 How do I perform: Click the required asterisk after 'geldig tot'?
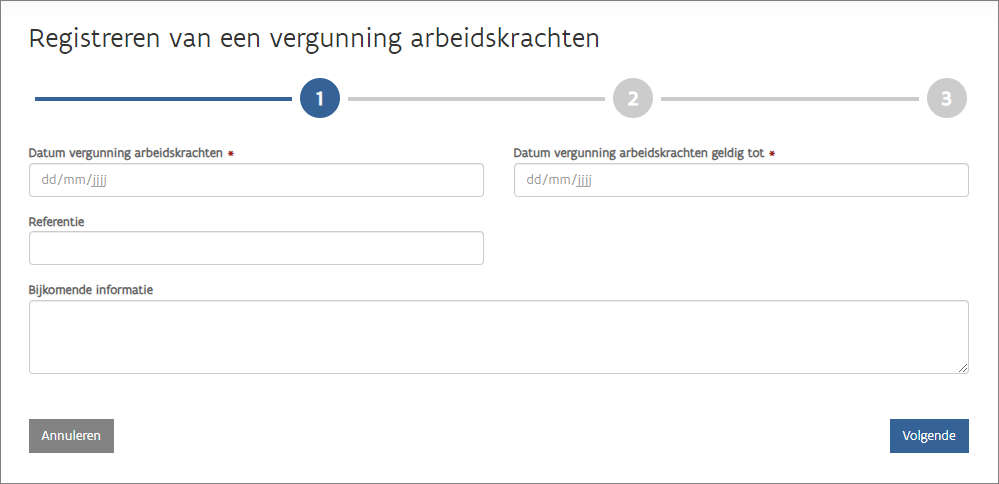click(773, 154)
